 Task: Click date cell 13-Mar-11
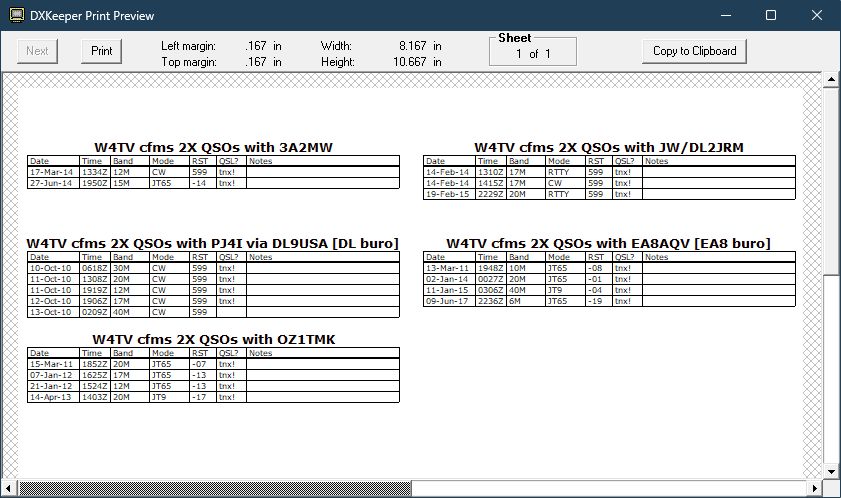point(447,268)
